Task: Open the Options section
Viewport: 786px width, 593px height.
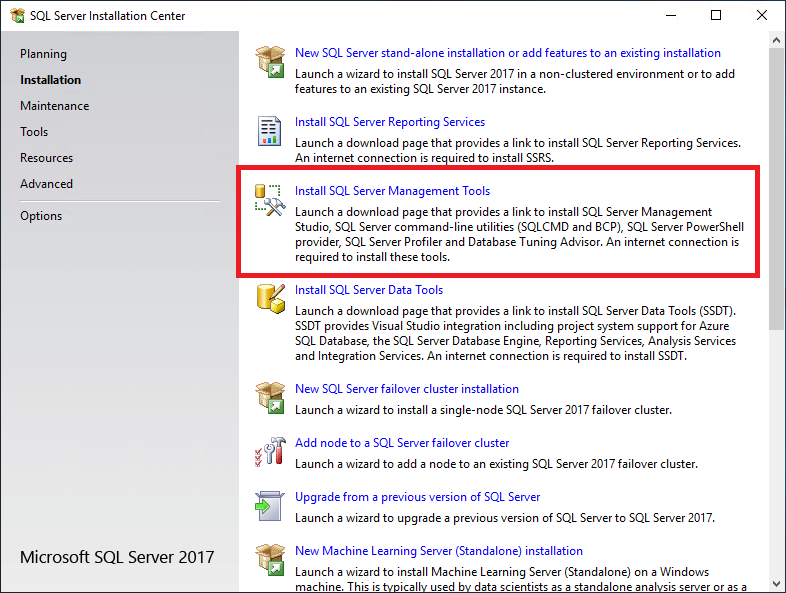Action: (41, 216)
